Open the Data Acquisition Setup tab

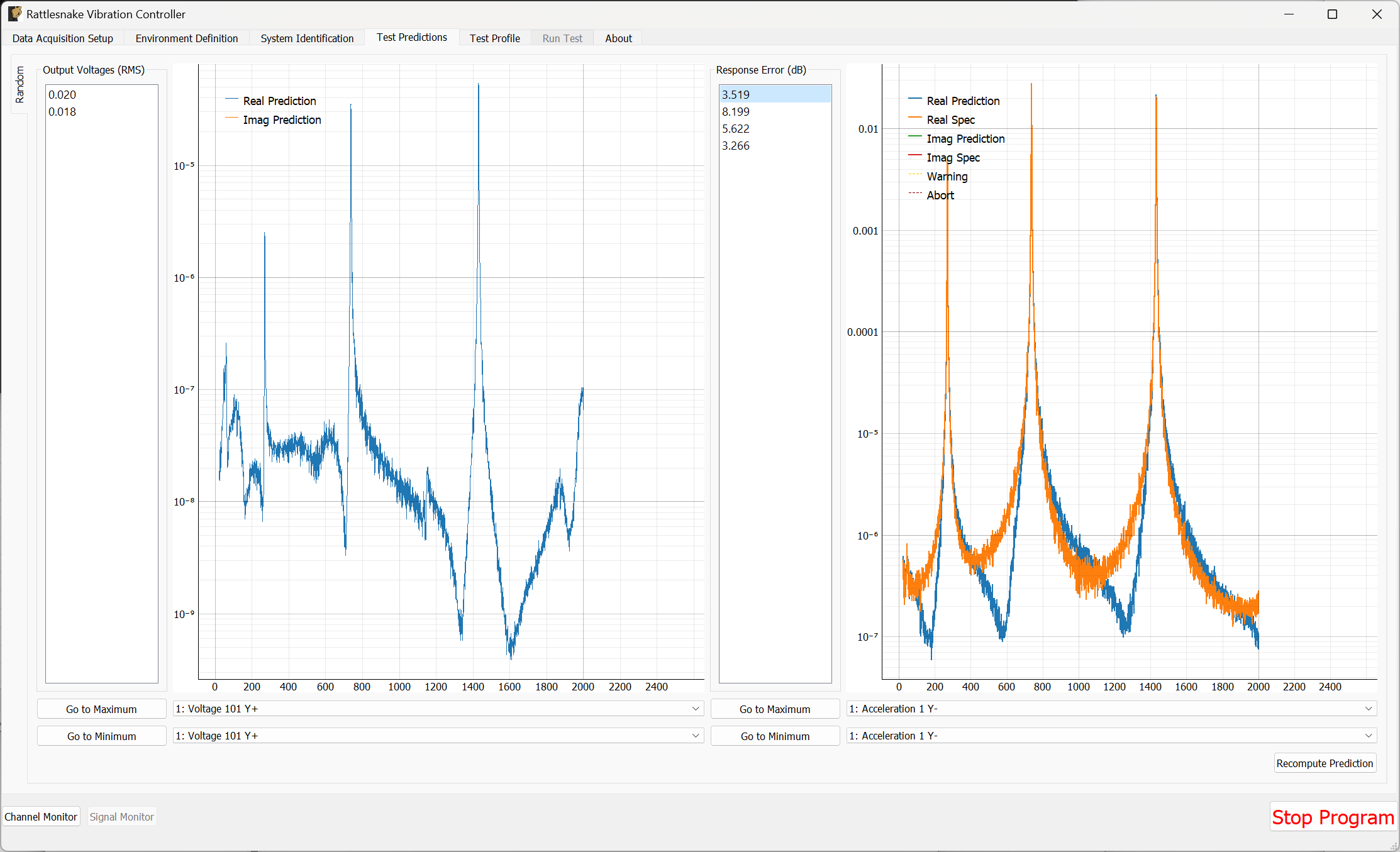coord(62,38)
